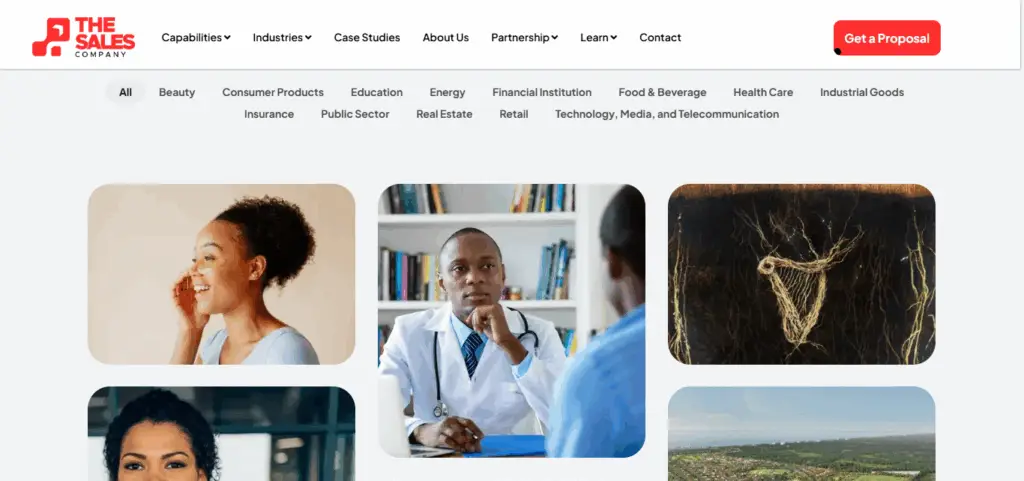Select the Energy category filter

[x=447, y=93]
